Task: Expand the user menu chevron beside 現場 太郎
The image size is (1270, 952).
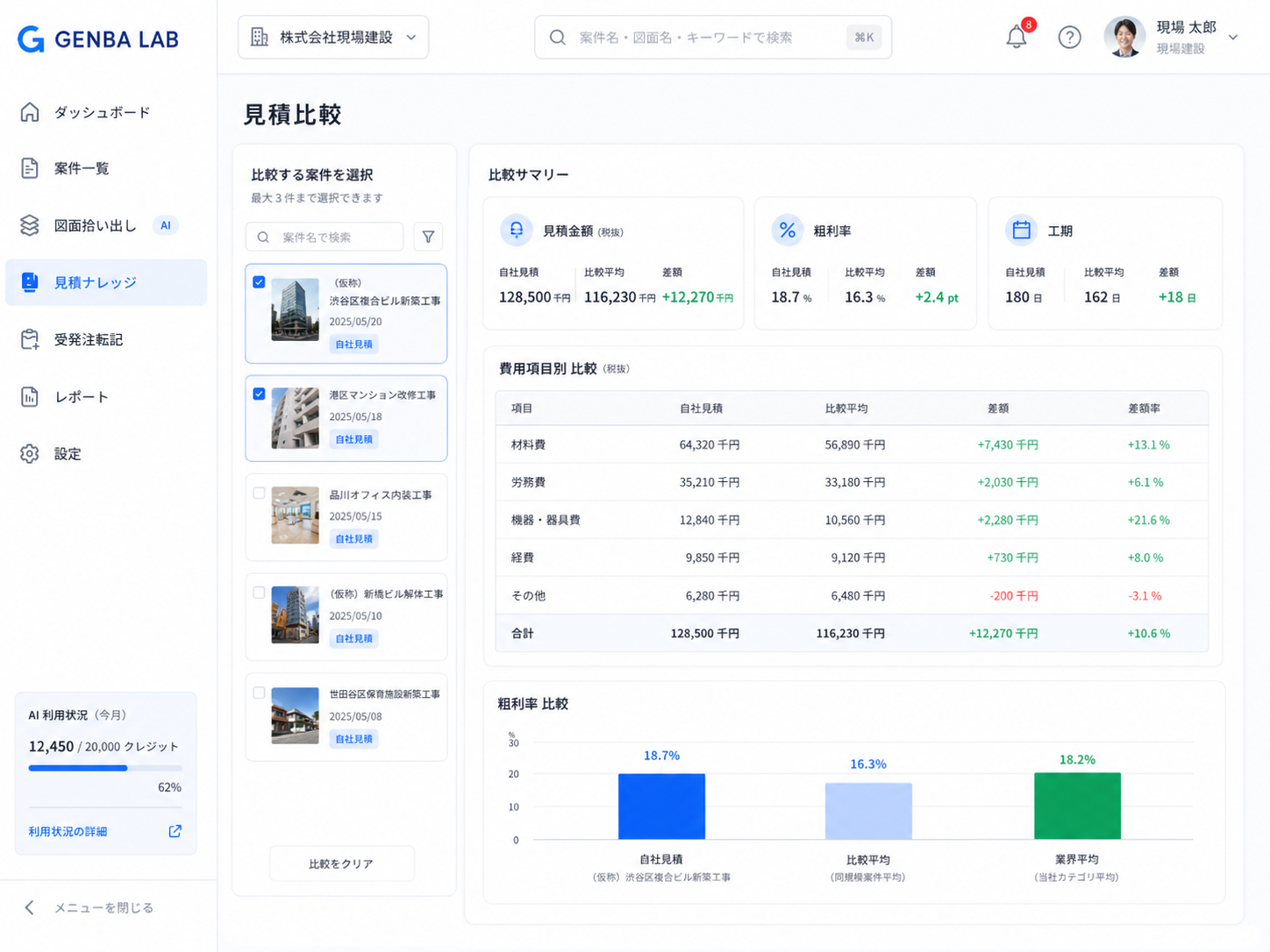Action: tap(1233, 38)
